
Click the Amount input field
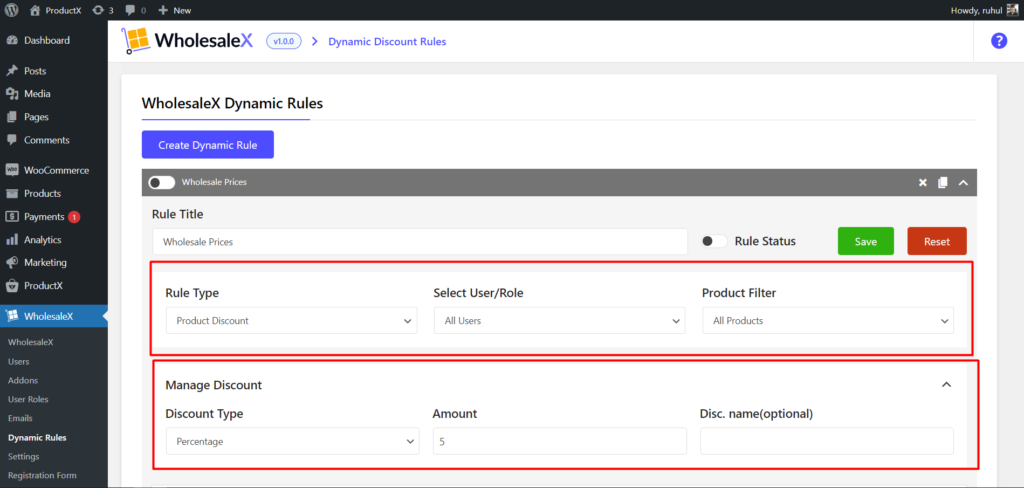pyautogui.click(x=560, y=442)
